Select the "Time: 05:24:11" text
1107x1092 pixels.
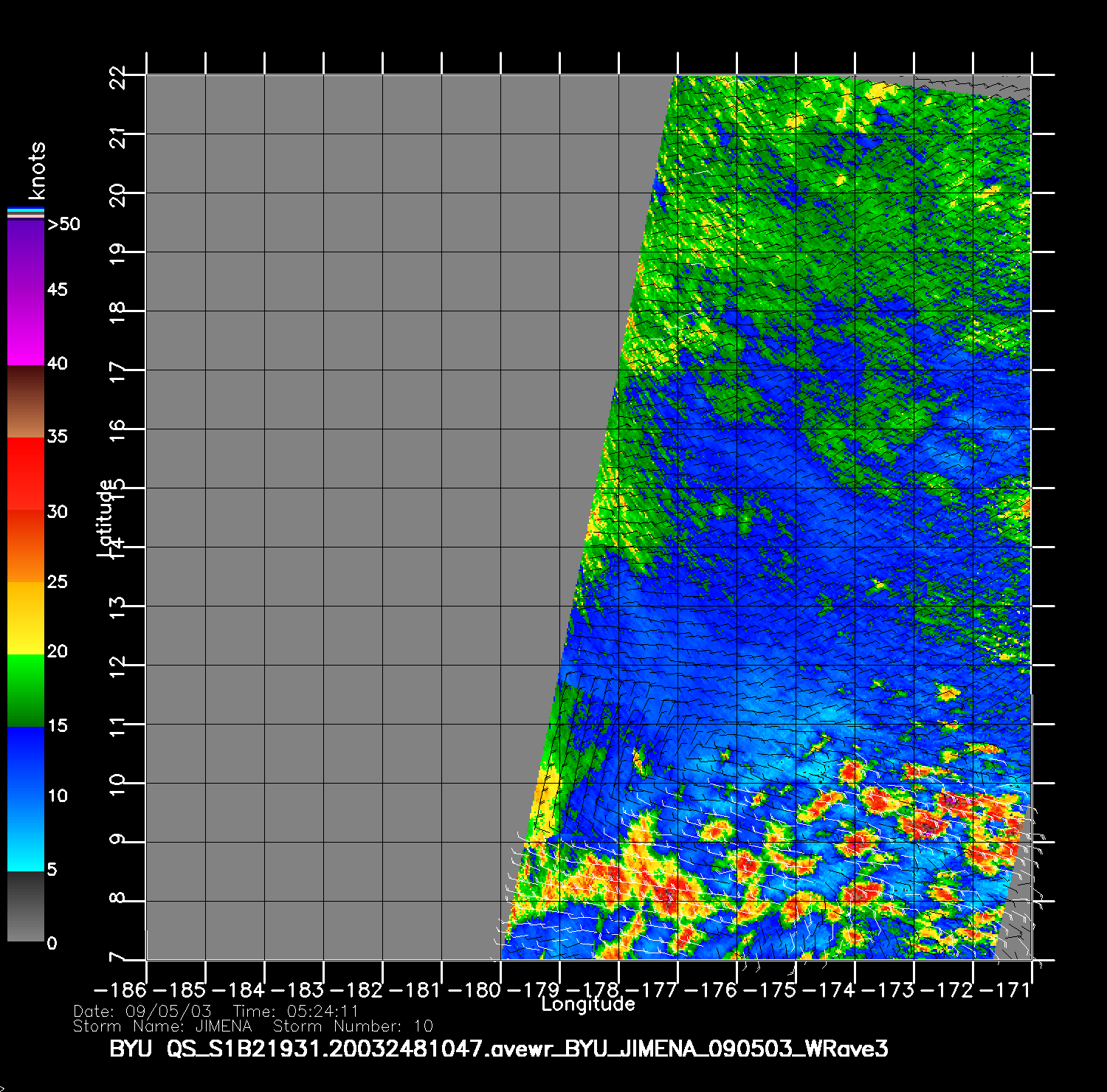click(296, 1012)
